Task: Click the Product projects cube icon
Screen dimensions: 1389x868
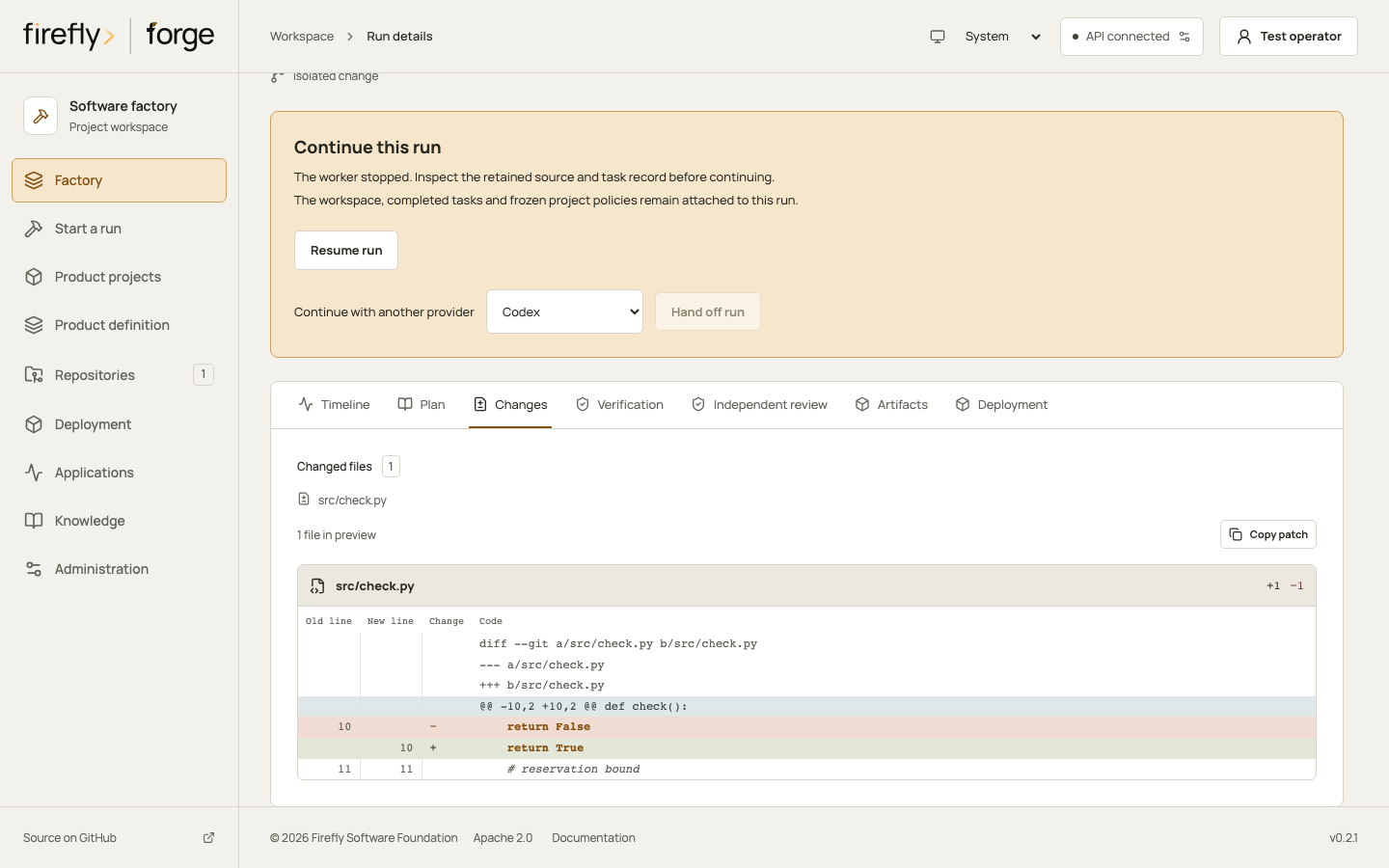Action: pyautogui.click(x=34, y=277)
